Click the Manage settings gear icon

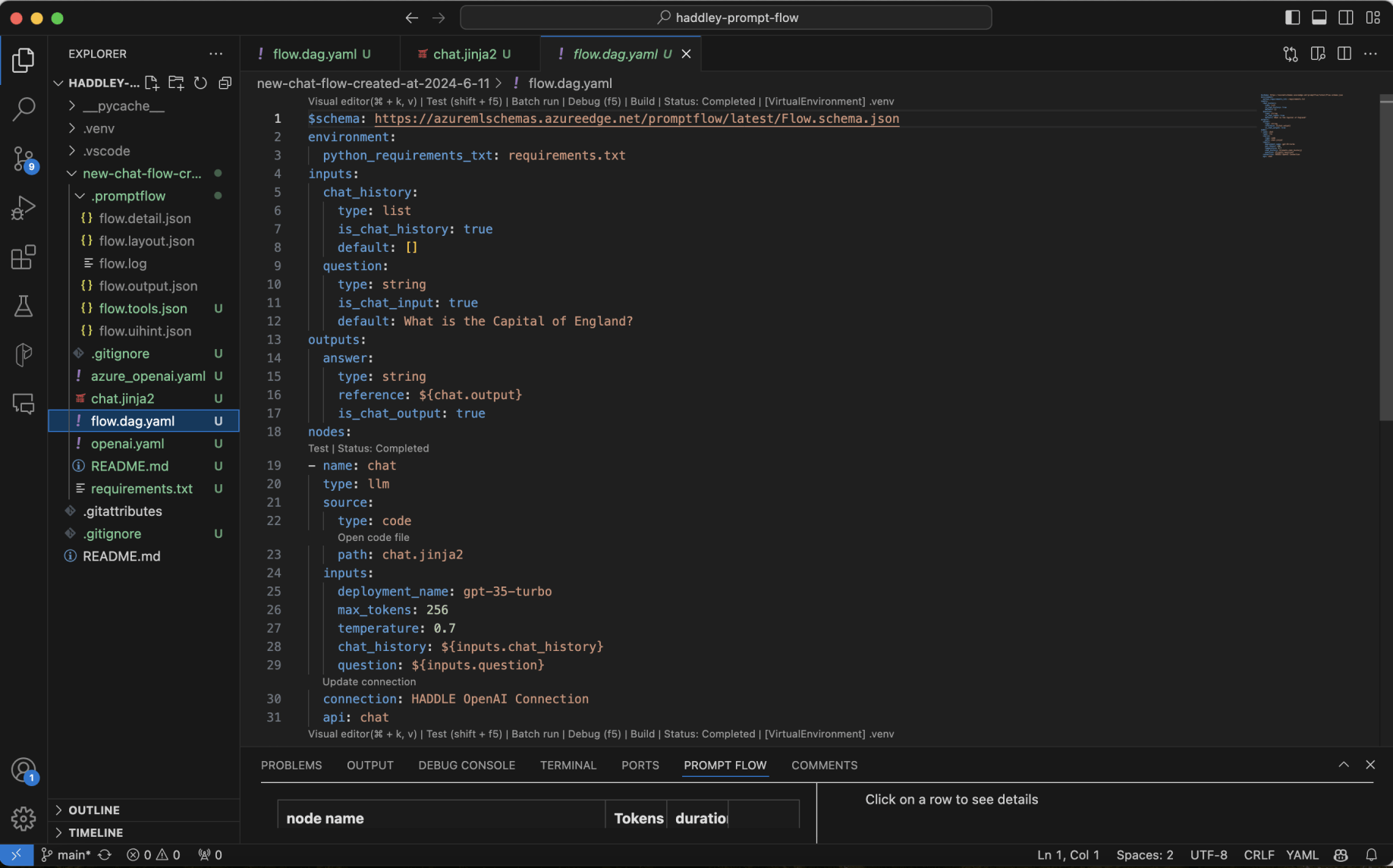pyautogui.click(x=24, y=818)
